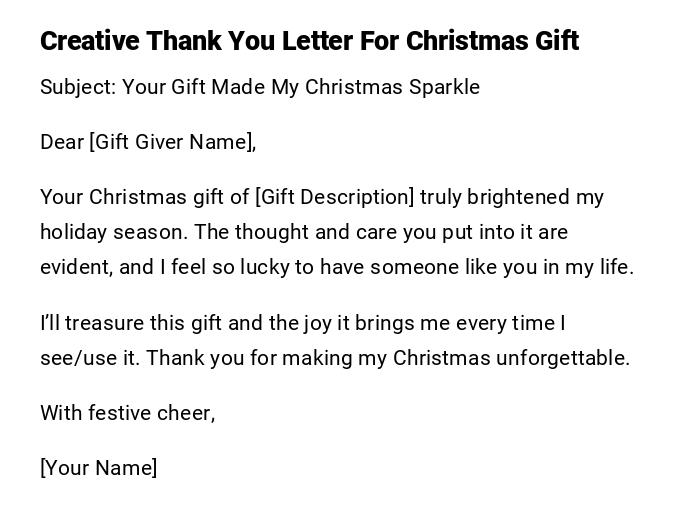
Task: Click the word "Subject:" in the subject line
Action: (x=78, y=87)
